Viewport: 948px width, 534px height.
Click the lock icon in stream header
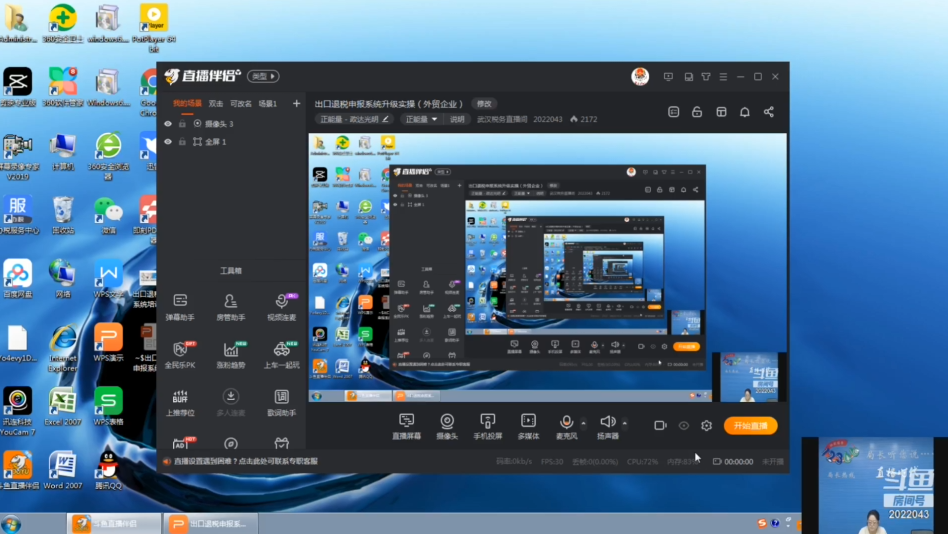696,112
